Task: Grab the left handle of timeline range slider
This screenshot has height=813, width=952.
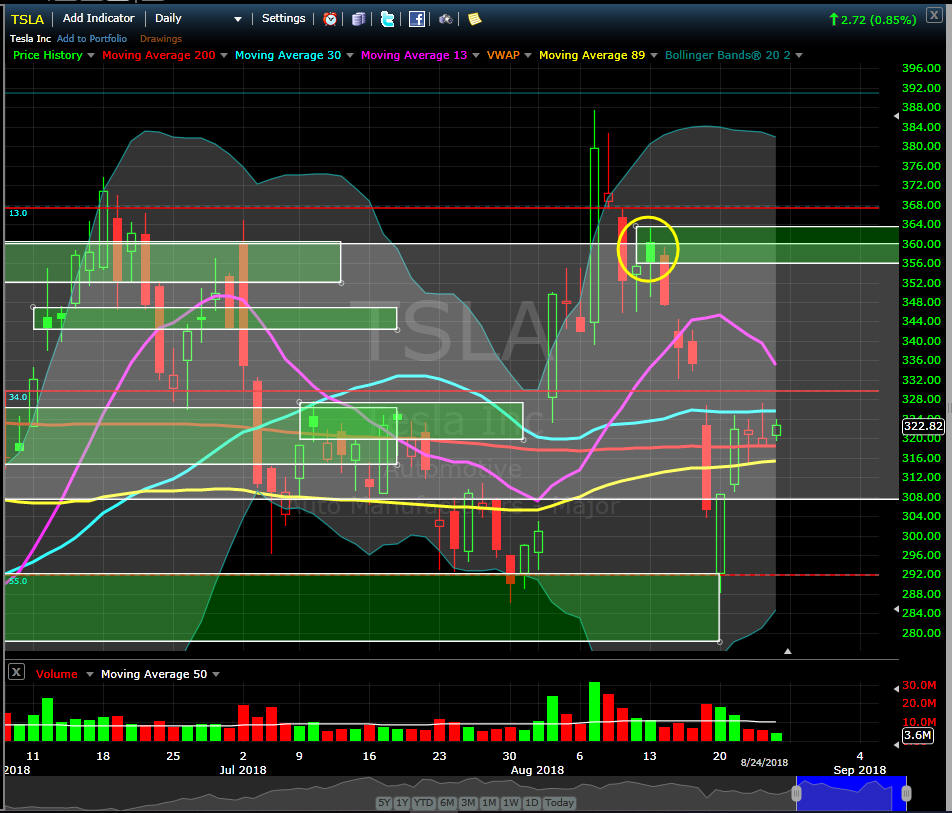Action: pyautogui.click(x=797, y=793)
